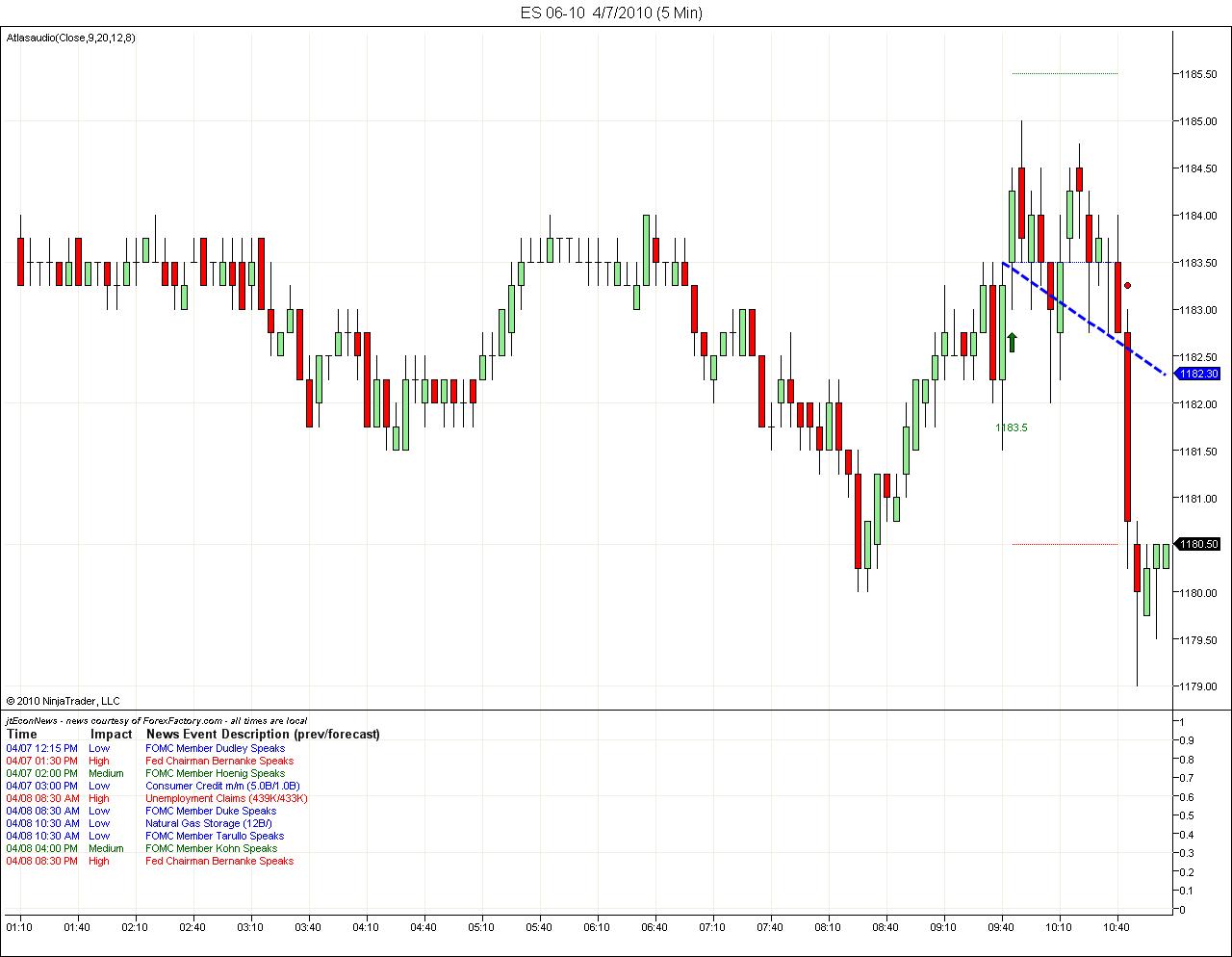Screen dimensions: 1232x957
Task: Select FOMC Member Hoenig Speaks news row
Action: pos(145,773)
